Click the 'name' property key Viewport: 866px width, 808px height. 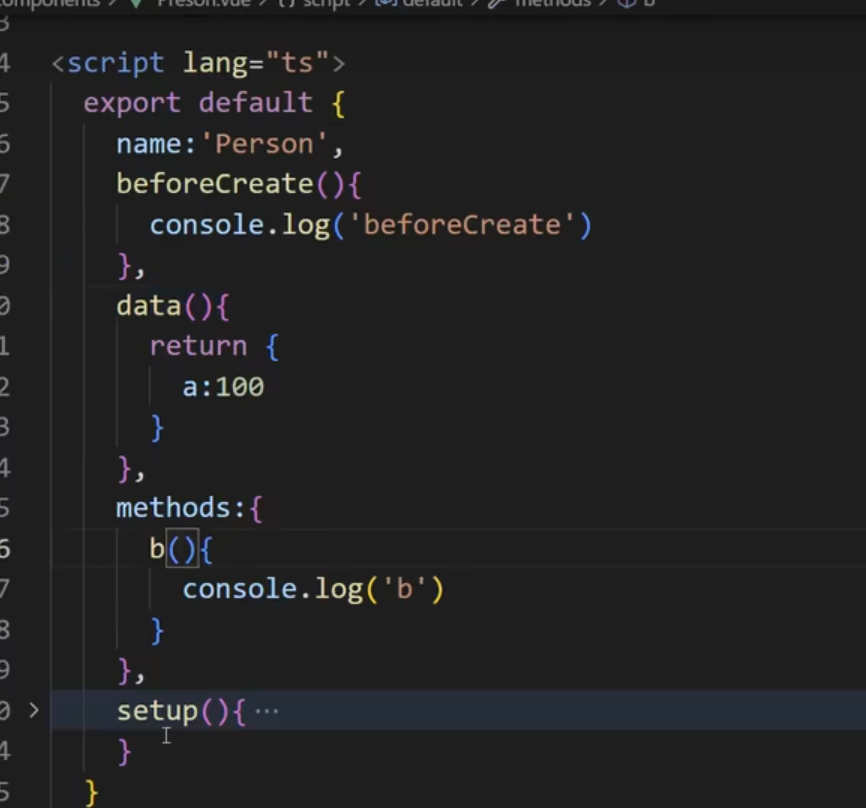(x=149, y=144)
